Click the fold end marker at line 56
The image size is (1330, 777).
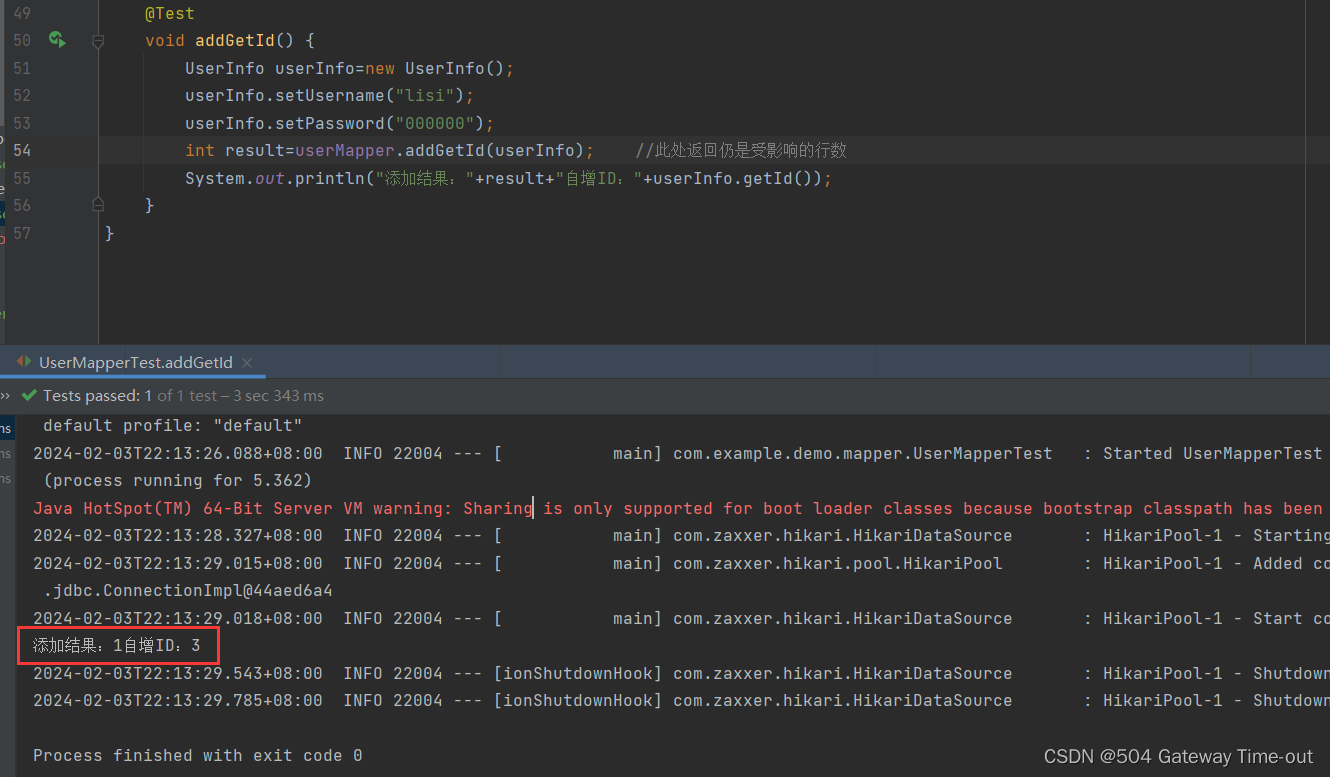pyautogui.click(x=98, y=204)
